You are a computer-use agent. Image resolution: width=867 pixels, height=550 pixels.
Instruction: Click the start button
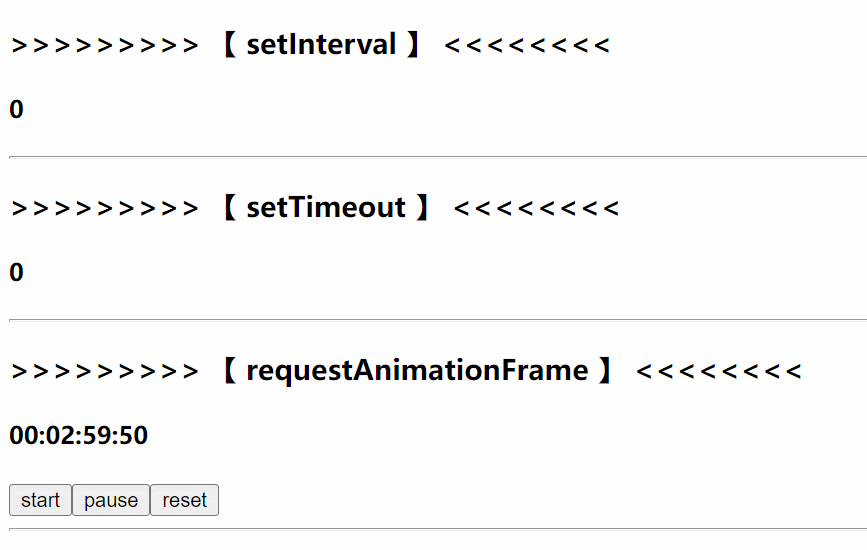[40, 500]
